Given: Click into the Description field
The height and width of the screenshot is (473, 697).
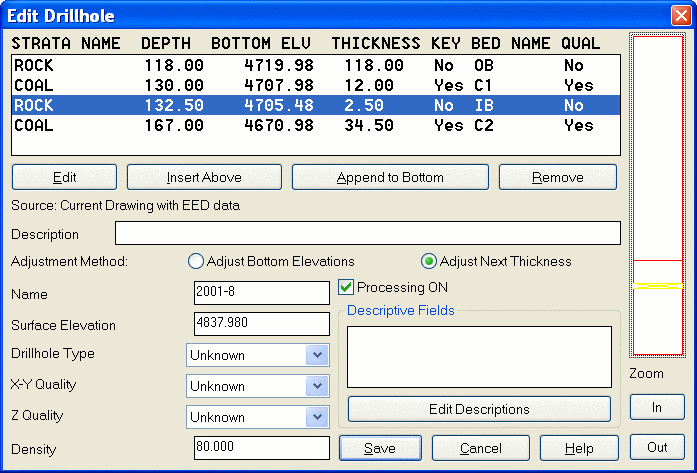Looking at the screenshot, I should coord(368,233).
